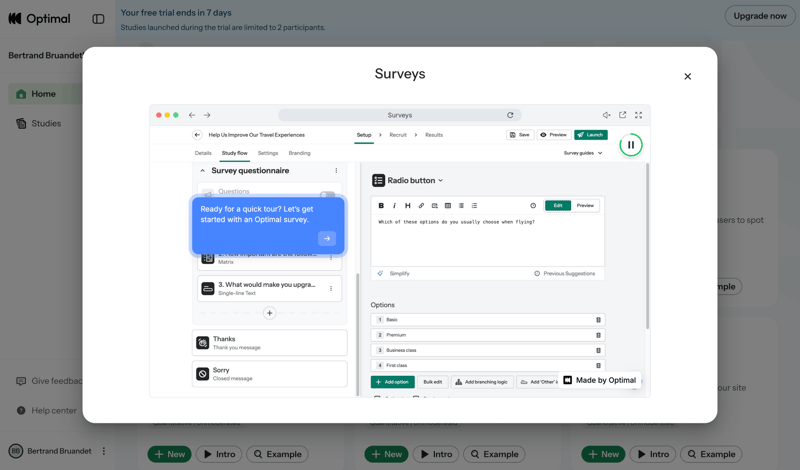Click the next arrow in the tour tooltip
The image size is (800, 470).
(x=327, y=238)
